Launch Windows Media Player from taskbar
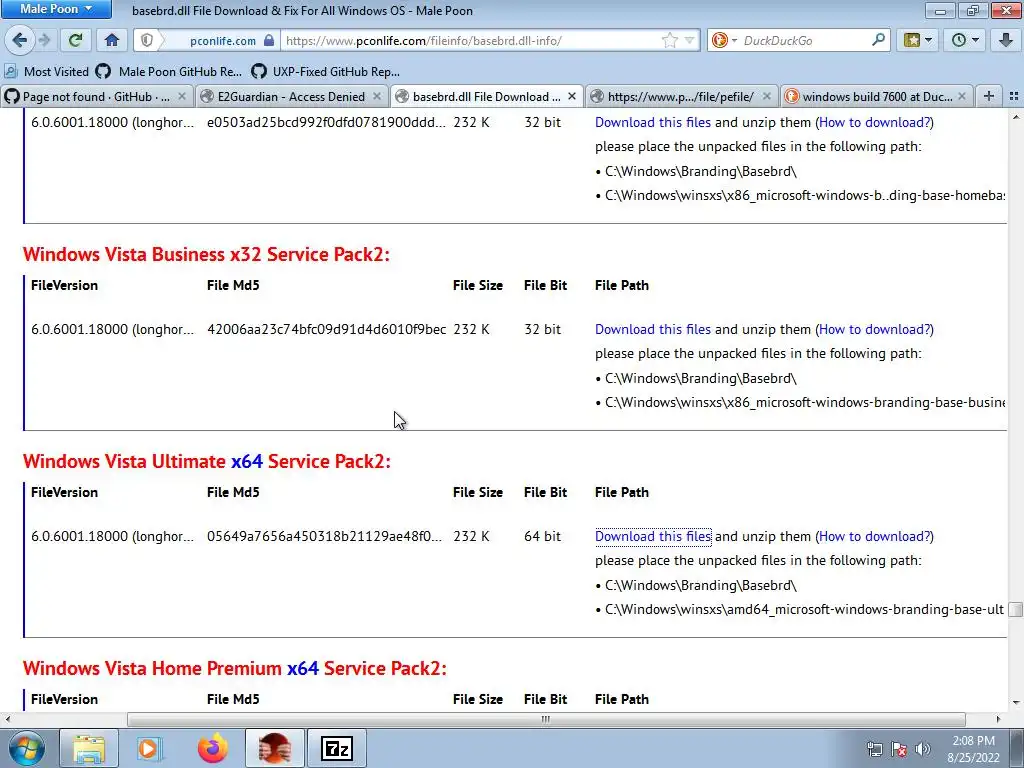This screenshot has height=768, width=1024. point(149,748)
